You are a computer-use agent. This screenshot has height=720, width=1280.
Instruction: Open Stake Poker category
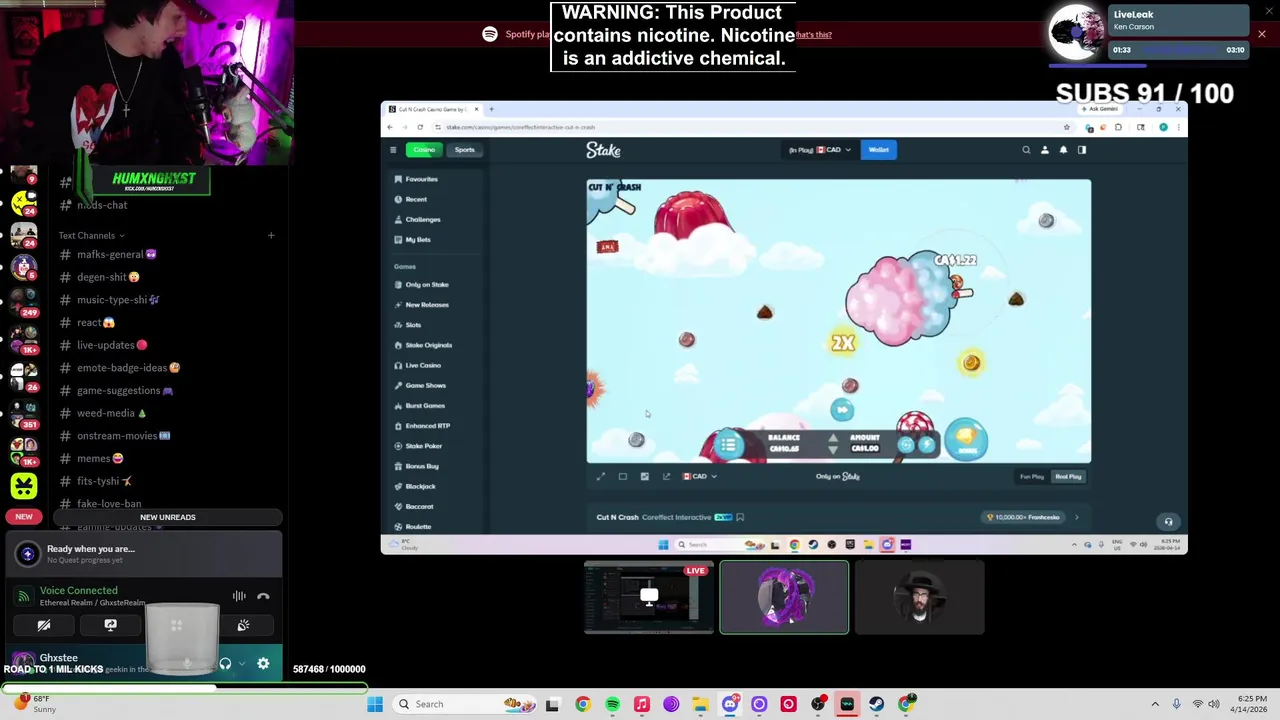(418, 446)
